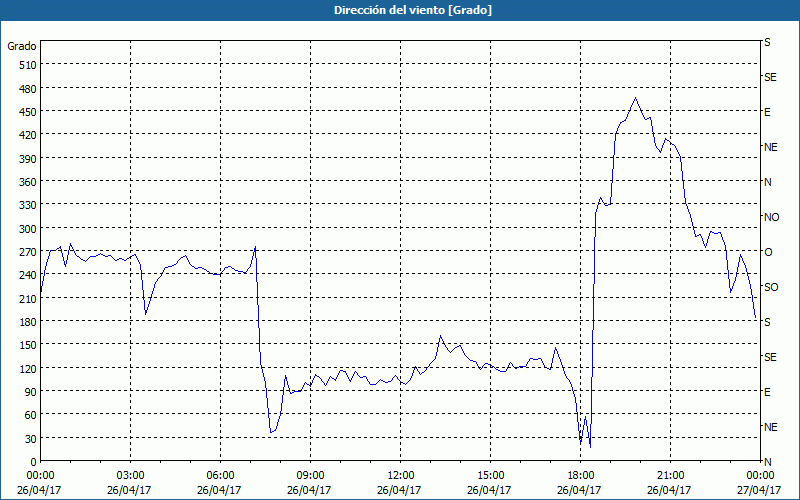The image size is (800, 500).
Task: Click the 03:00 time label
Action: [131, 476]
